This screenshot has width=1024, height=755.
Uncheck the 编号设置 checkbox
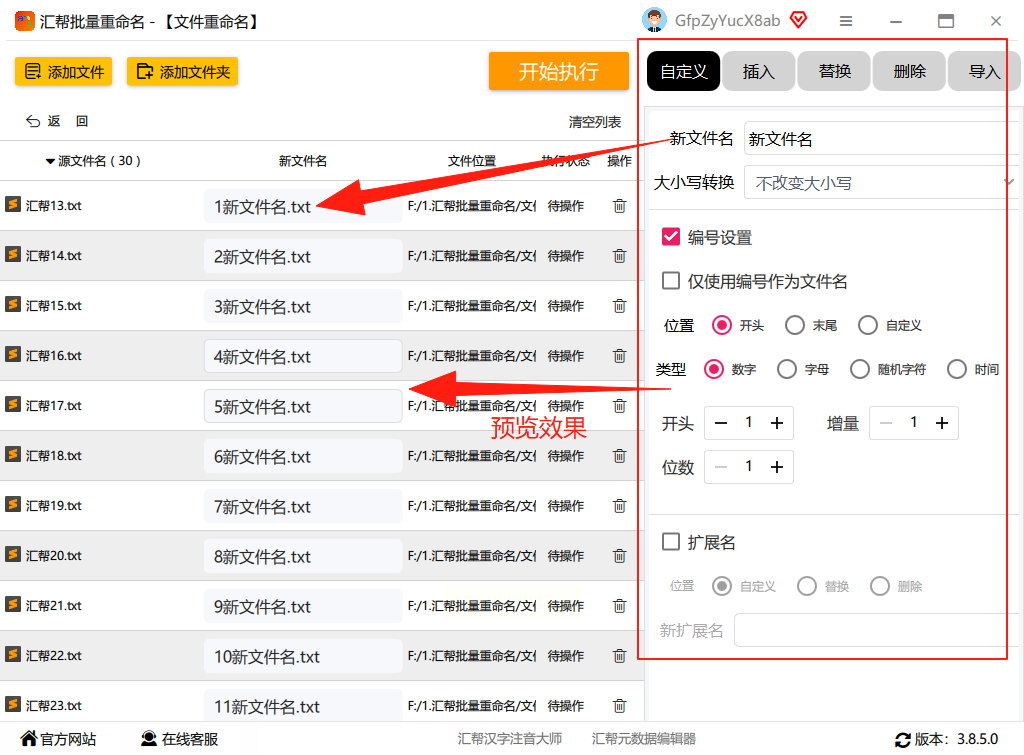[671, 236]
